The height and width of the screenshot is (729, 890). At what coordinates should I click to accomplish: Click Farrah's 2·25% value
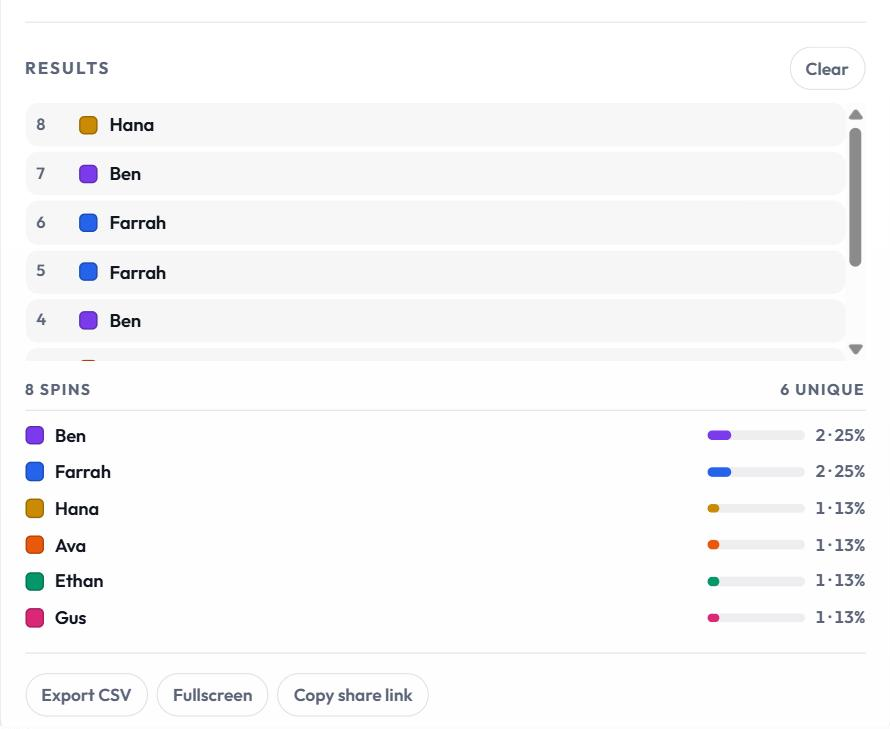[840, 472]
